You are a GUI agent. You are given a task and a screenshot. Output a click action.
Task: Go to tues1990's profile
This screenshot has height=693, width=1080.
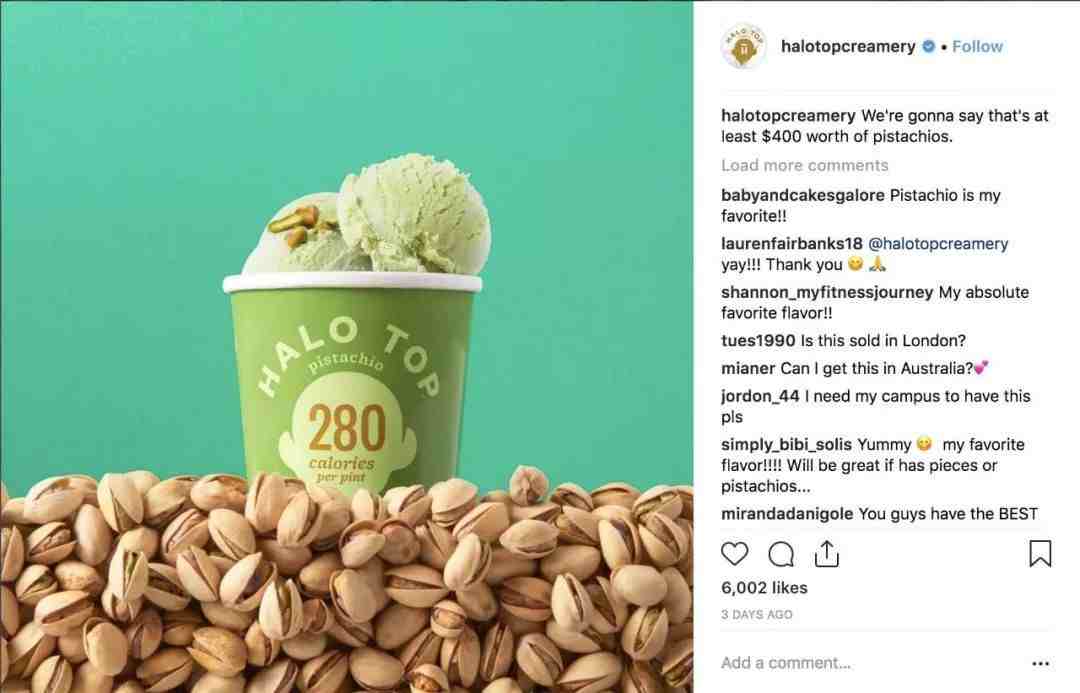(758, 340)
